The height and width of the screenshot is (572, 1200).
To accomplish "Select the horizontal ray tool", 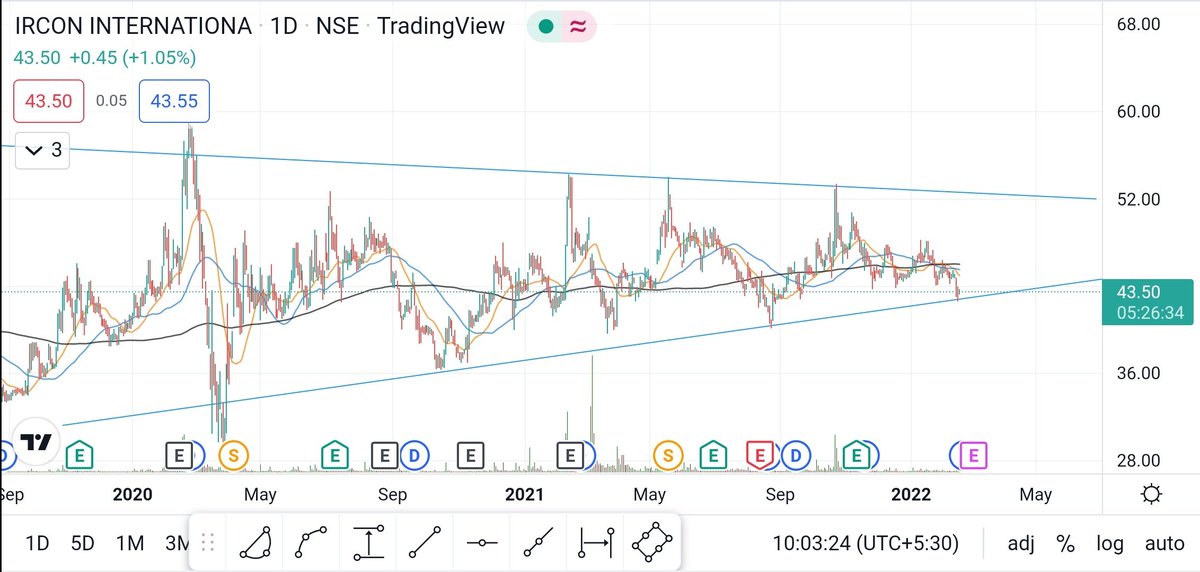I will coord(482,544).
